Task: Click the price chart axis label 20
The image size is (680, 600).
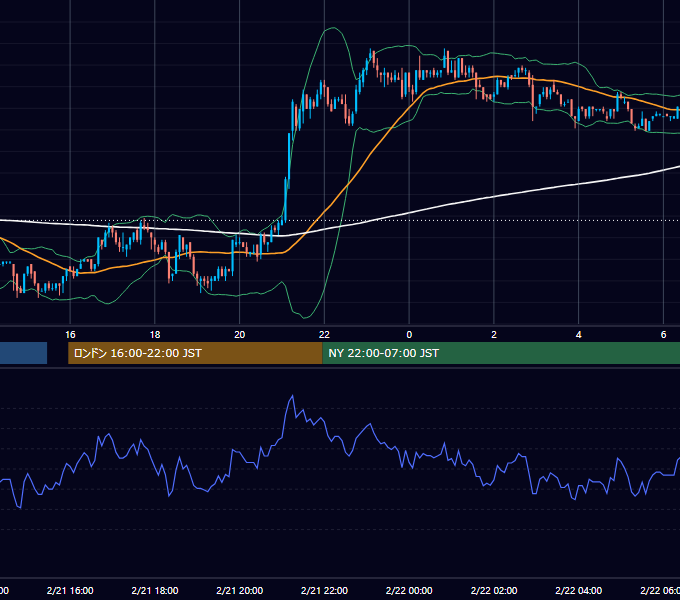Action: pyautogui.click(x=239, y=335)
